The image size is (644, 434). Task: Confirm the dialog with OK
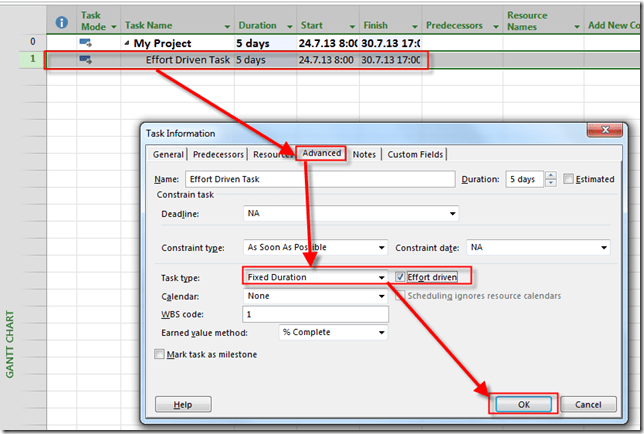click(x=522, y=404)
